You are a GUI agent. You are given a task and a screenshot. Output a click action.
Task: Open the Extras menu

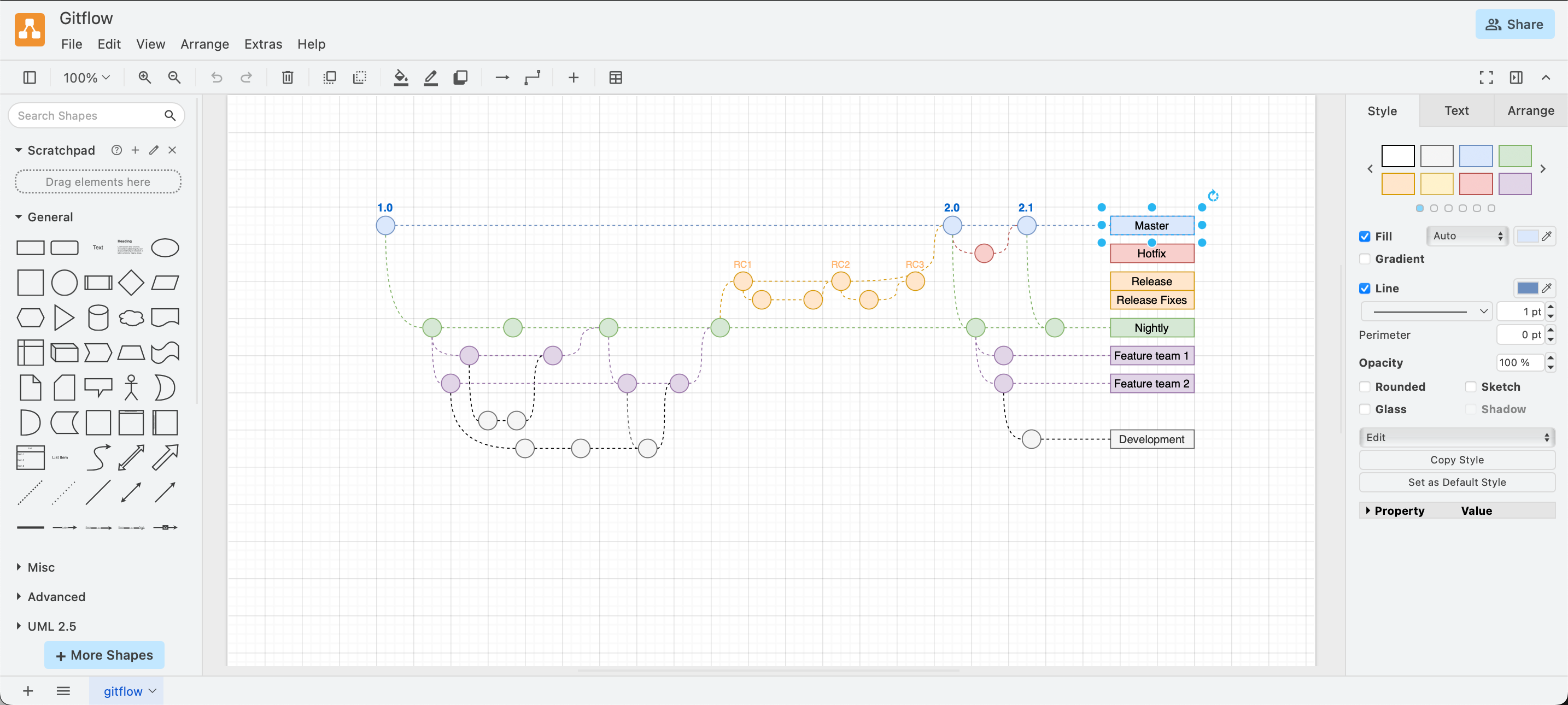(263, 44)
